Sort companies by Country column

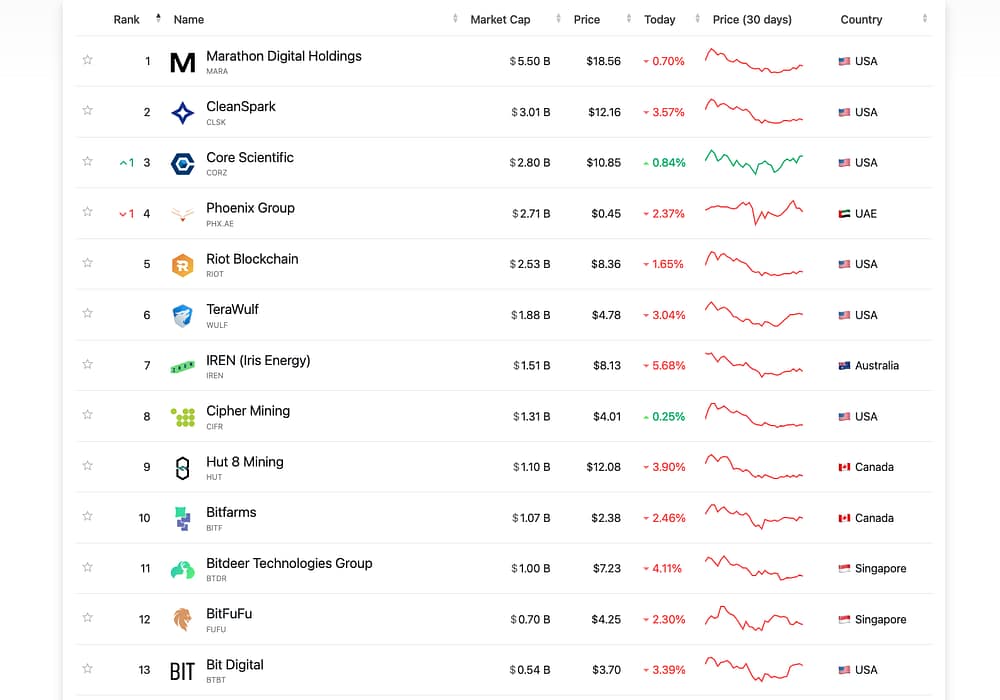861,19
